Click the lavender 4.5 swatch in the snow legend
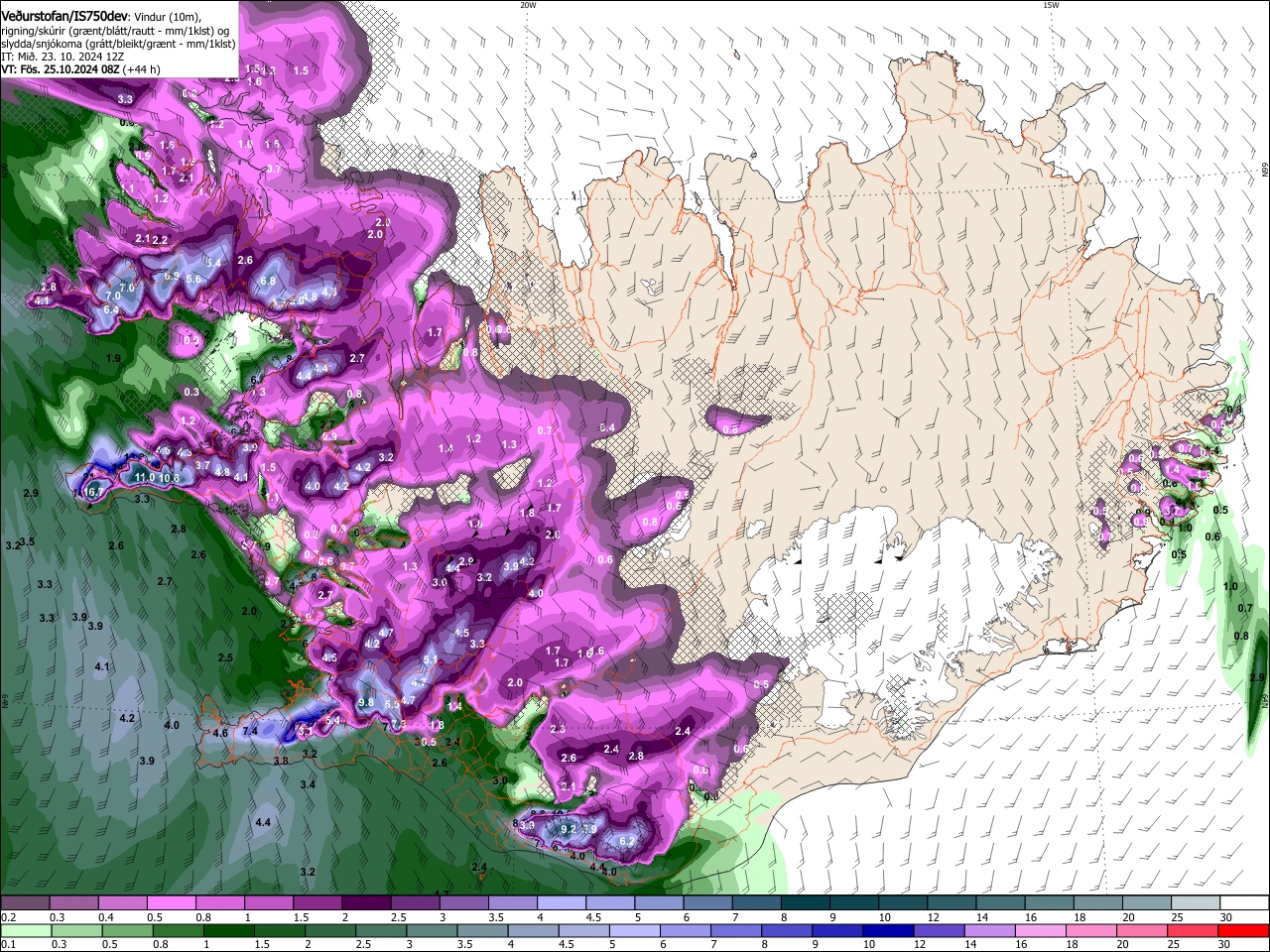1270x952 pixels. 610,902
